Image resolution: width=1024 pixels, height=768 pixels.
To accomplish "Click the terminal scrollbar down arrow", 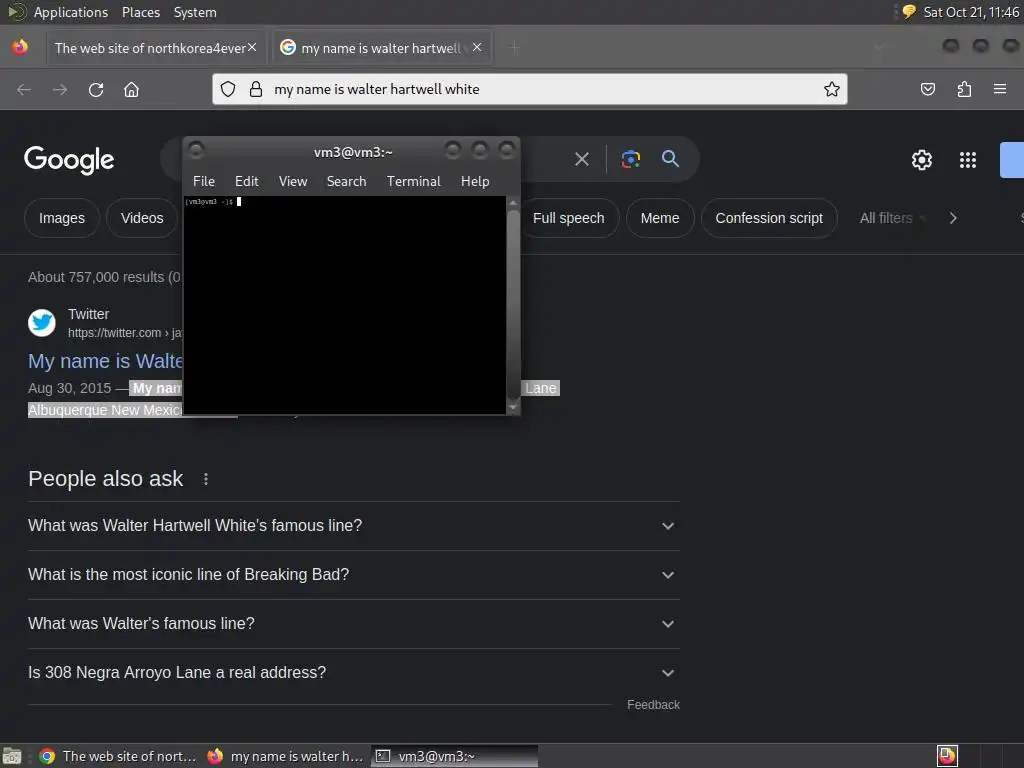I will pyautogui.click(x=513, y=408).
